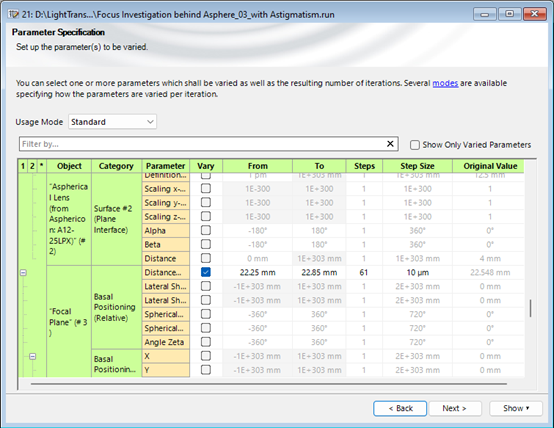Check Vary for the Beta parameter
Viewport: 554px width, 428px height.
click(x=206, y=244)
